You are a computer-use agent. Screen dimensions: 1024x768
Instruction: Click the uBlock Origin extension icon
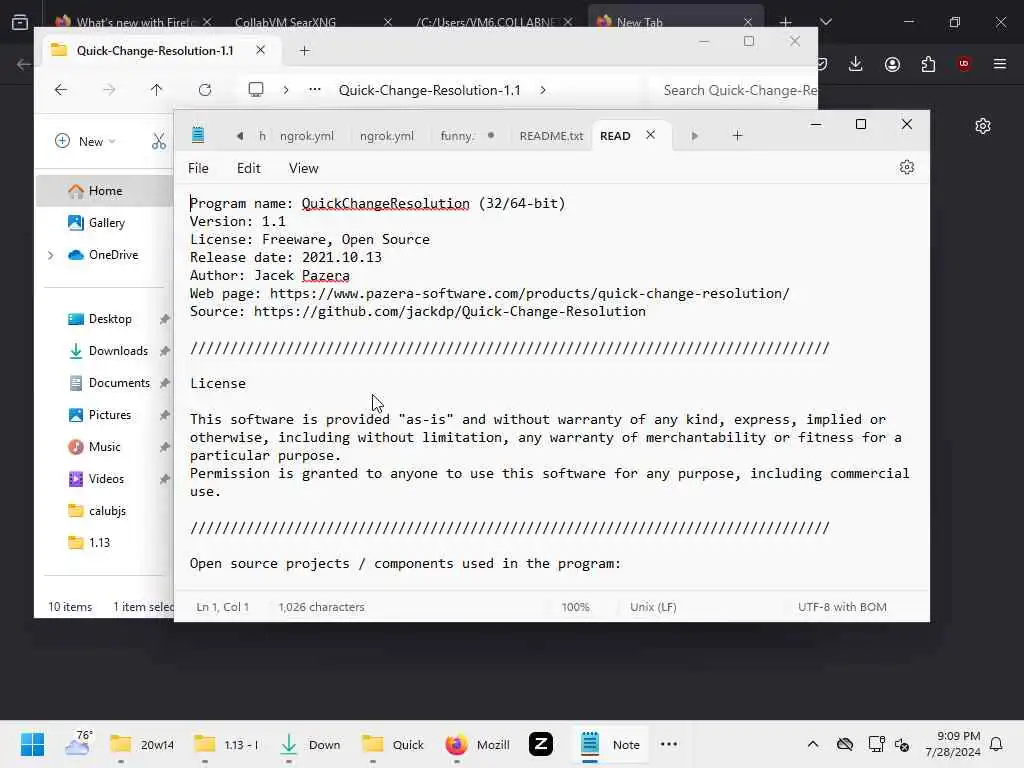[x=964, y=64]
